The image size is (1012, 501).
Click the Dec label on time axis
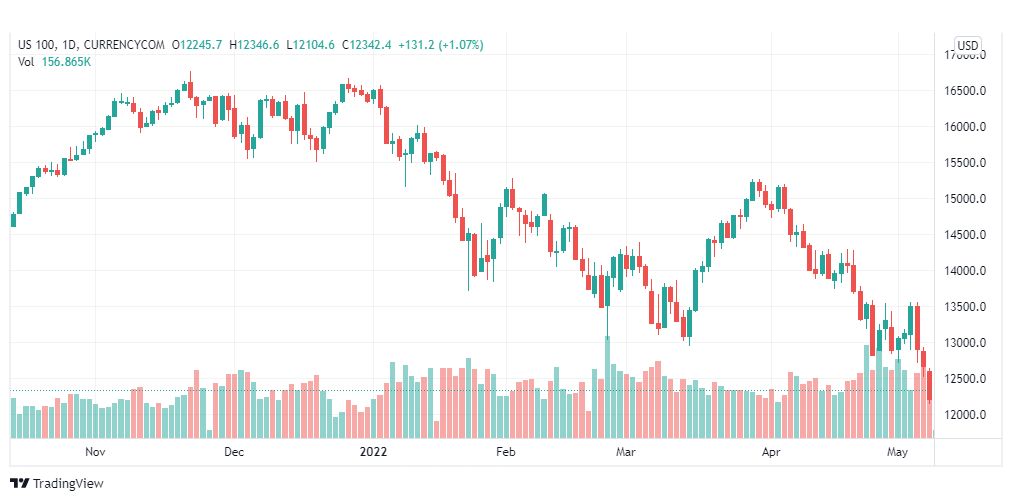pos(234,452)
